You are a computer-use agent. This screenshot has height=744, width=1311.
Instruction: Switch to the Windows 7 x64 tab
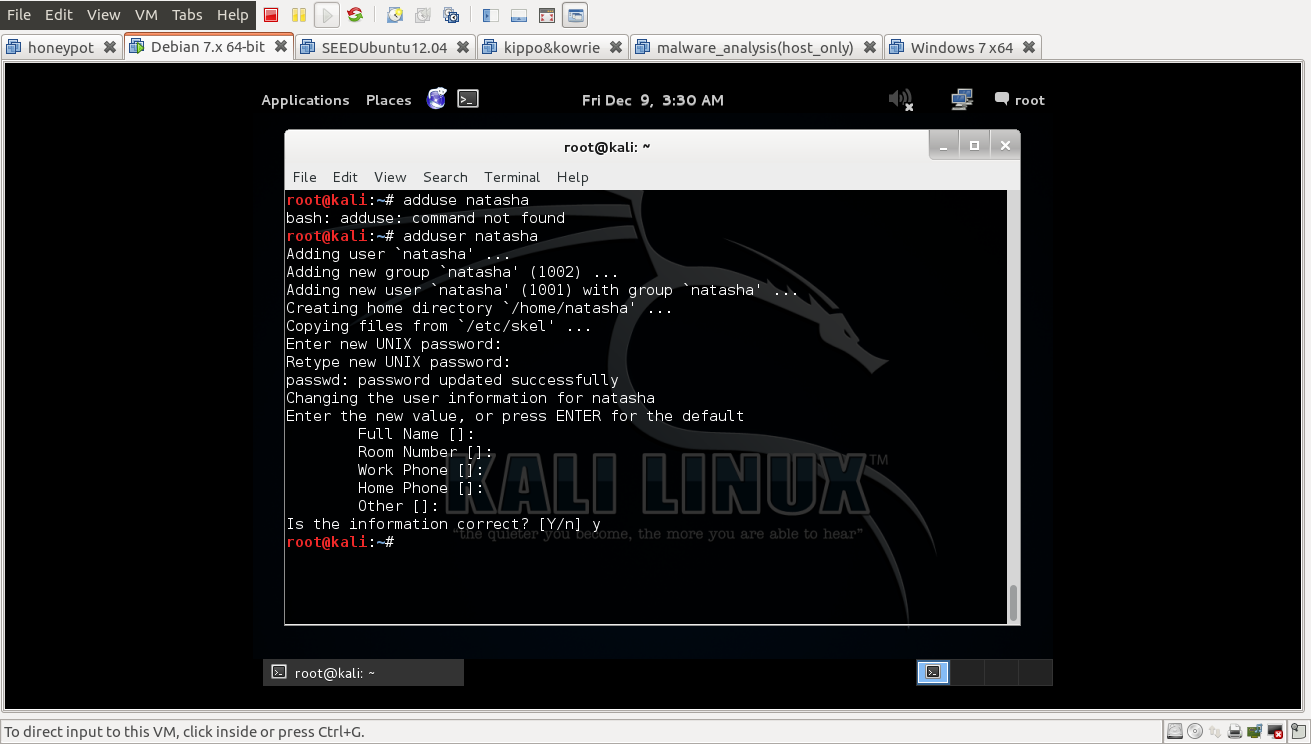click(x=962, y=47)
